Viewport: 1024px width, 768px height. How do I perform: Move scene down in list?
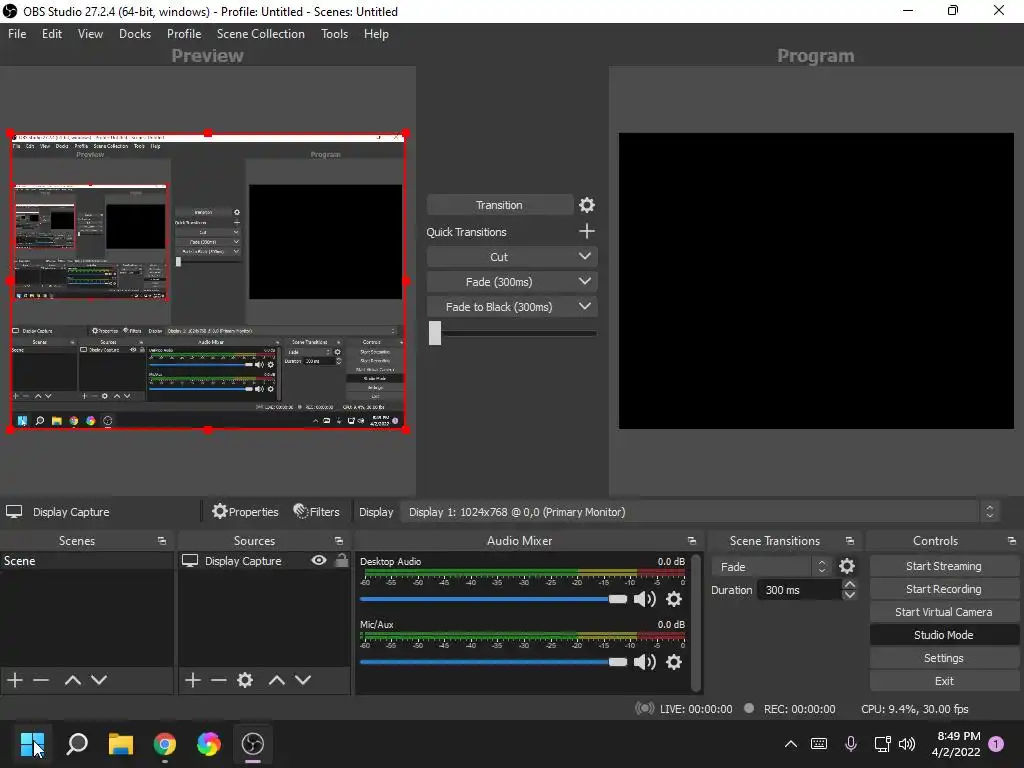point(99,680)
